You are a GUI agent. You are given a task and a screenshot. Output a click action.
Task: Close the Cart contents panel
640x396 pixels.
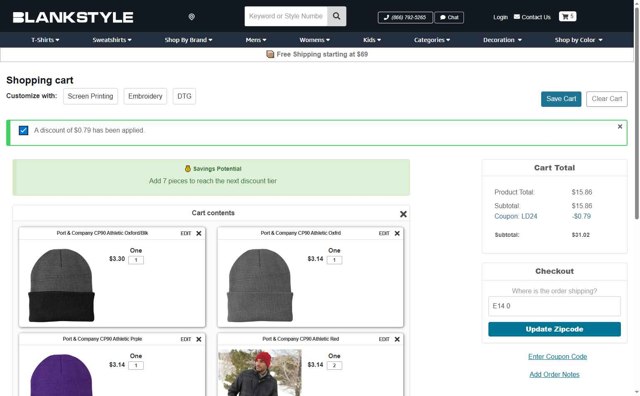click(403, 214)
